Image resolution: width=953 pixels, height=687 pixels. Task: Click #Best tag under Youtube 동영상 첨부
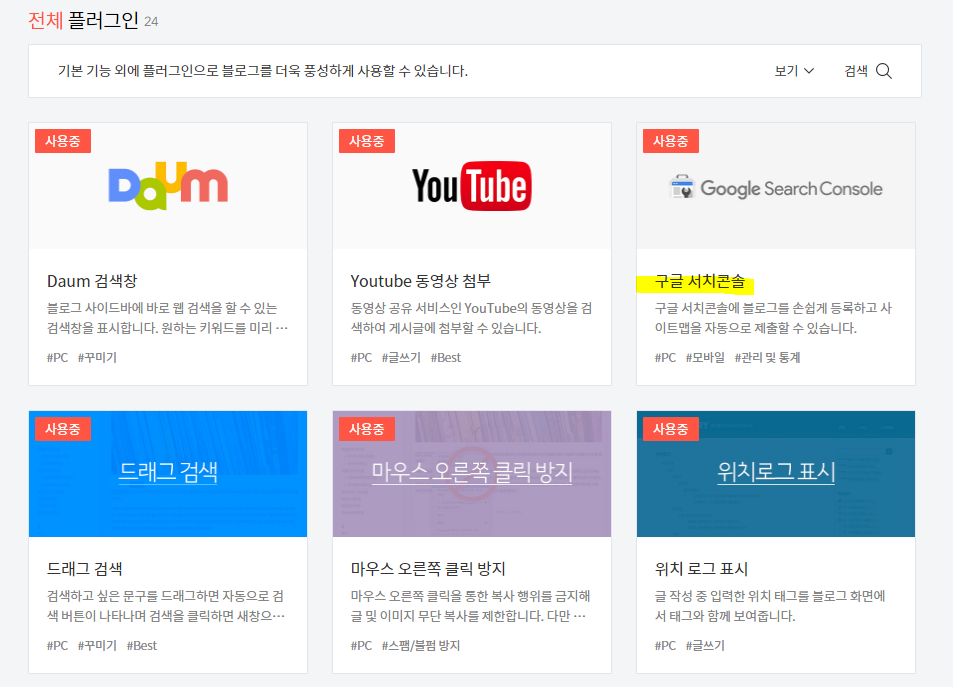446,357
